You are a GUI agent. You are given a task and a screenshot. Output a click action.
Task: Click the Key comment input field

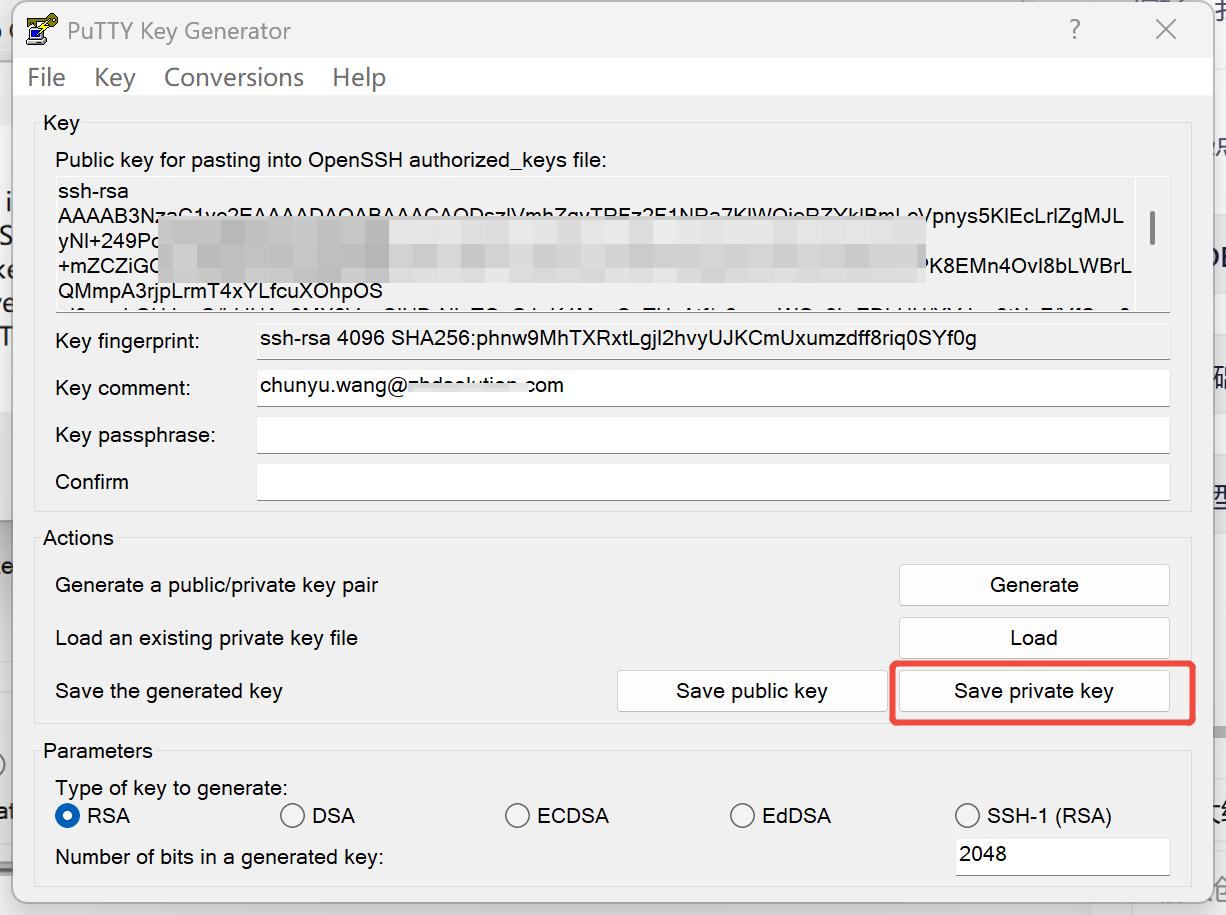[713, 388]
